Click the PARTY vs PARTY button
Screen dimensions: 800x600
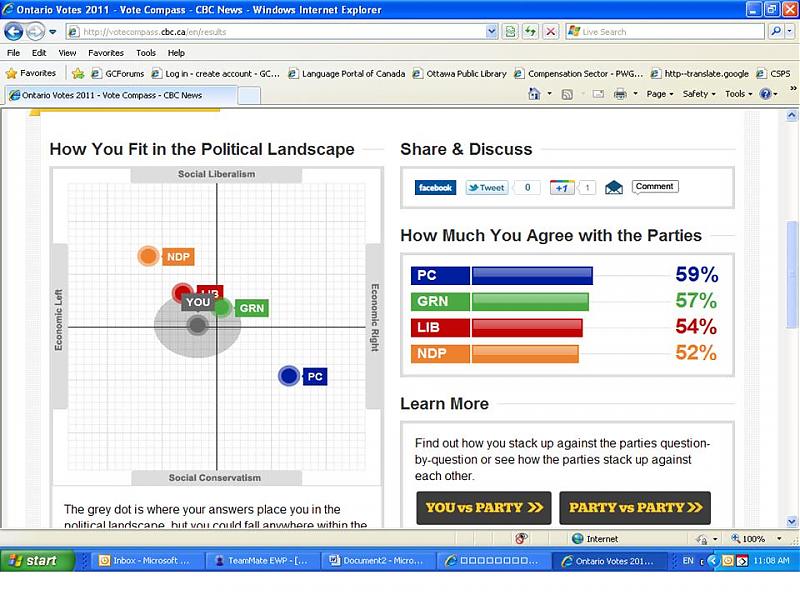(635, 507)
